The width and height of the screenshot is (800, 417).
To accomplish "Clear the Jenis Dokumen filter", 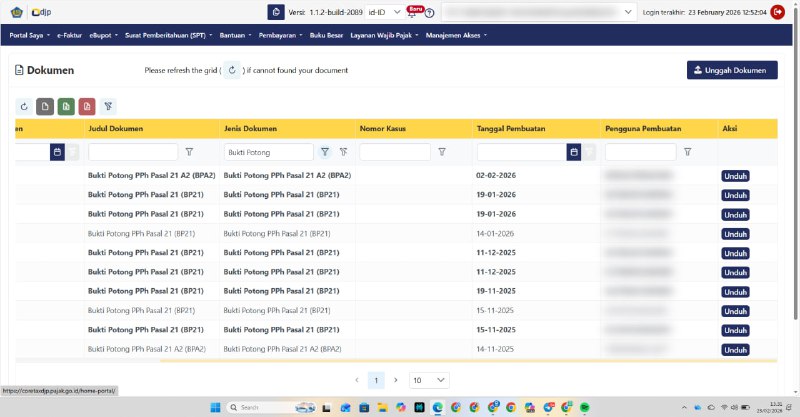I will click(343, 152).
